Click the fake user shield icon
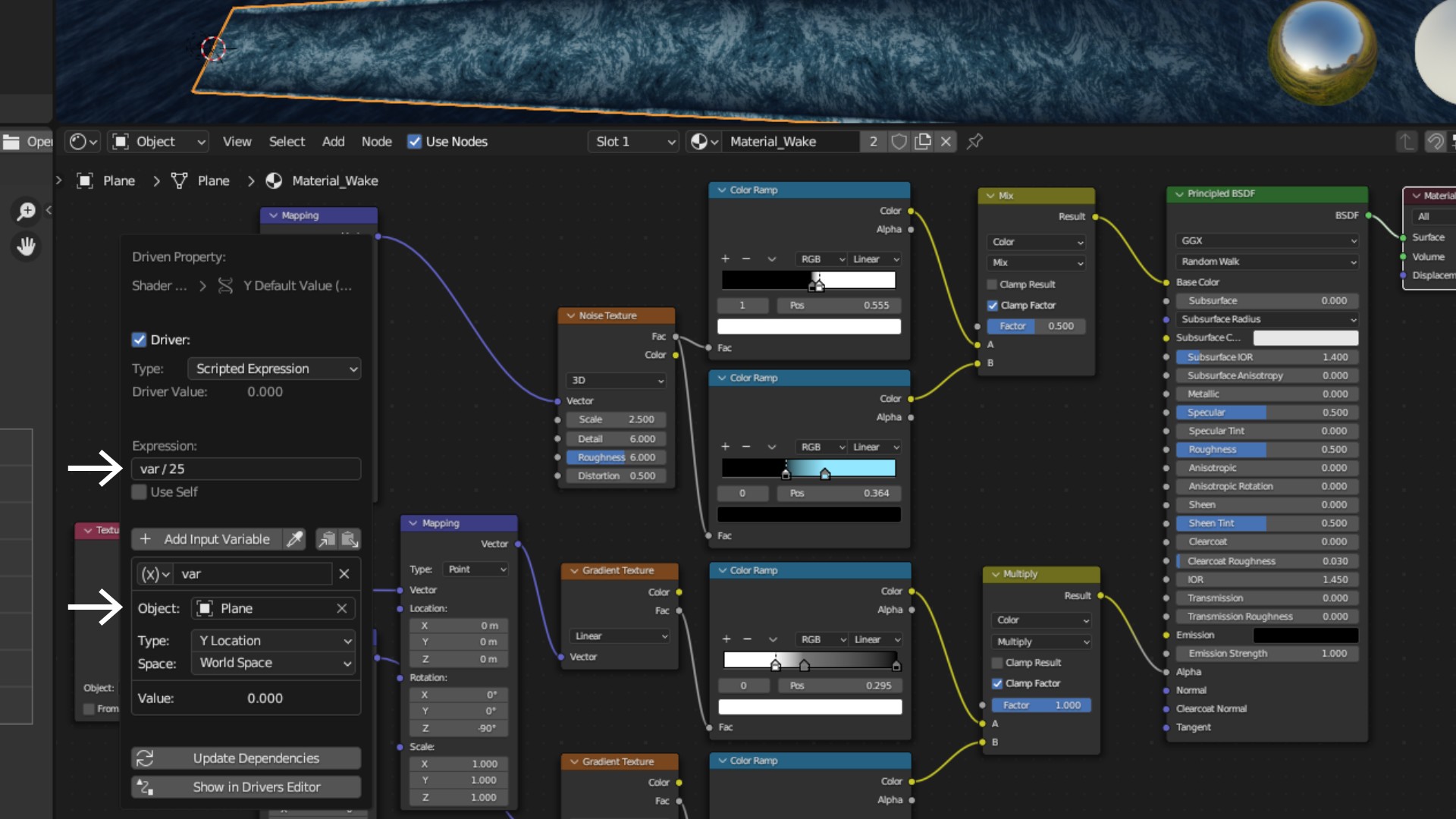This screenshot has height=819, width=1456. click(x=899, y=142)
